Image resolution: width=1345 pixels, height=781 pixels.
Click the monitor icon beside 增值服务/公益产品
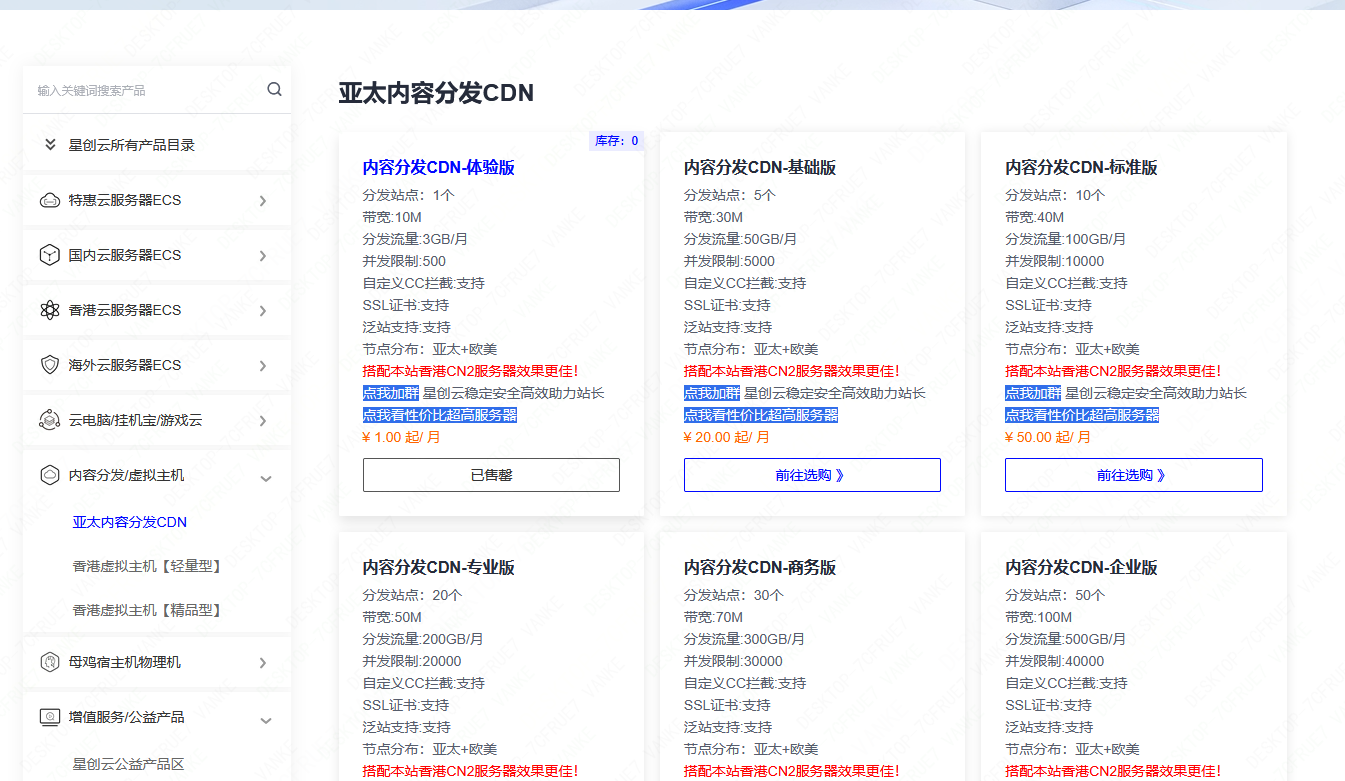(x=50, y=717)
